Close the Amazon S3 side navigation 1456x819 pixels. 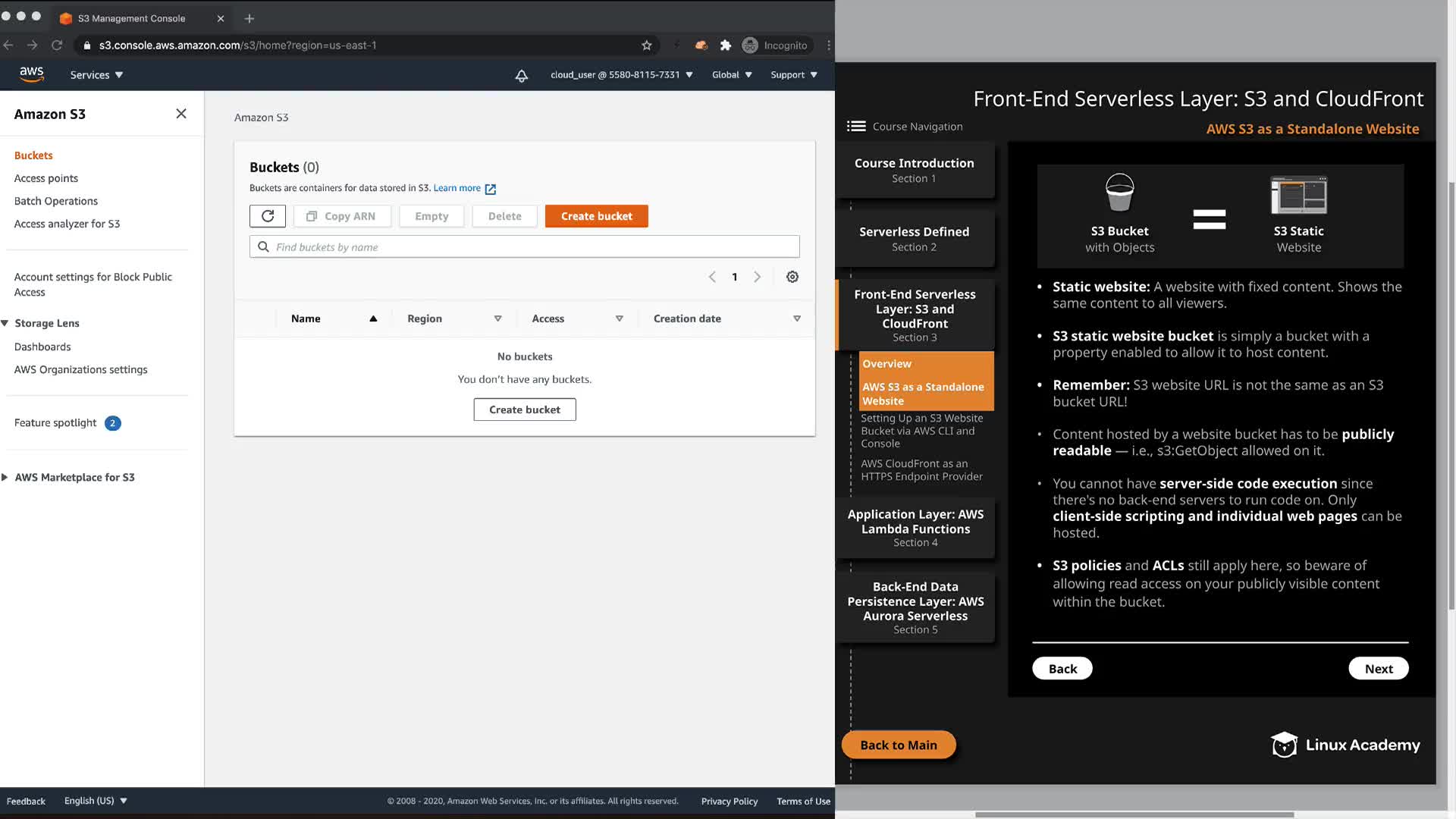point(181,114)
